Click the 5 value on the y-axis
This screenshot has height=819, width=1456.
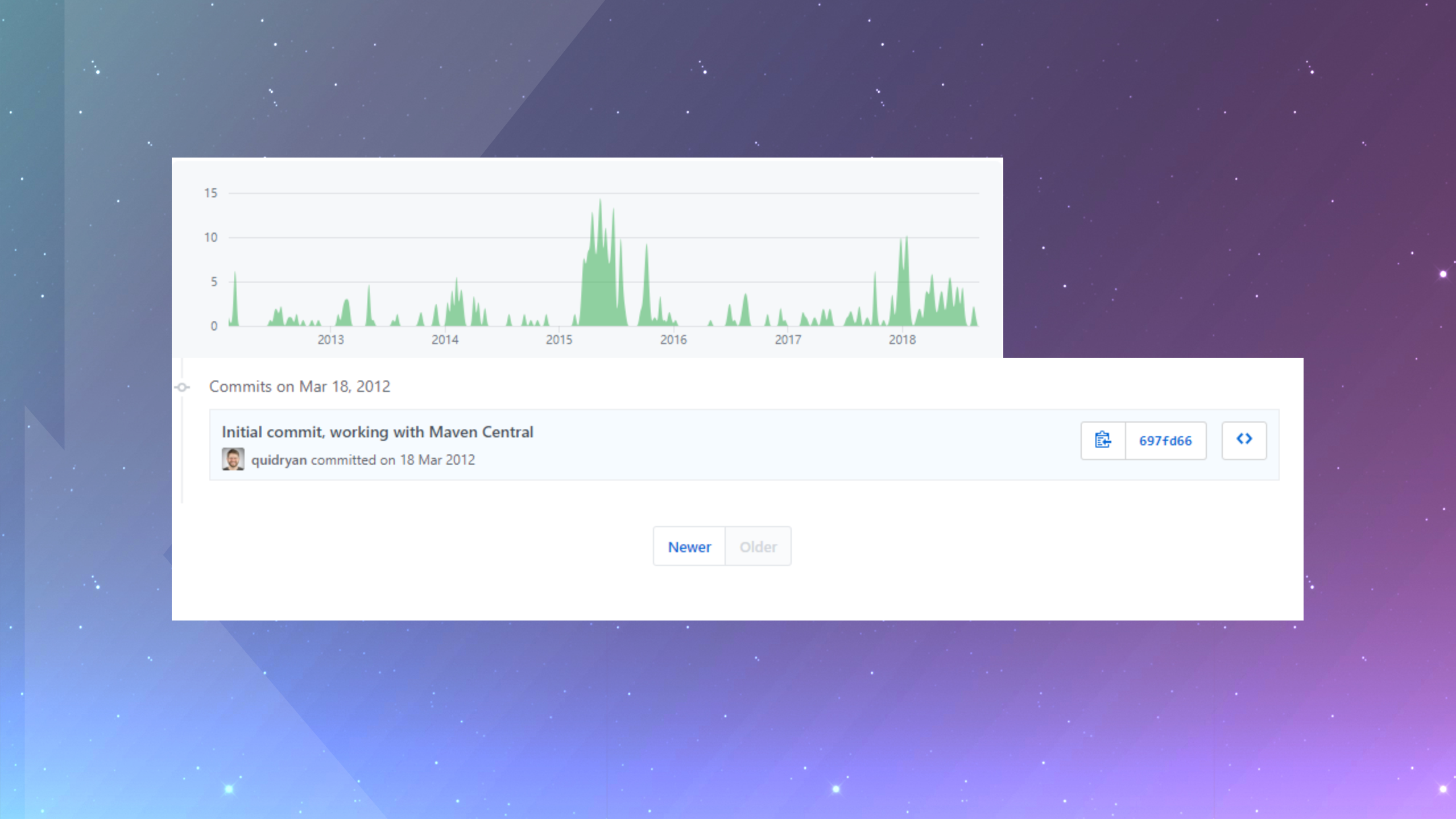pos(214,282)
